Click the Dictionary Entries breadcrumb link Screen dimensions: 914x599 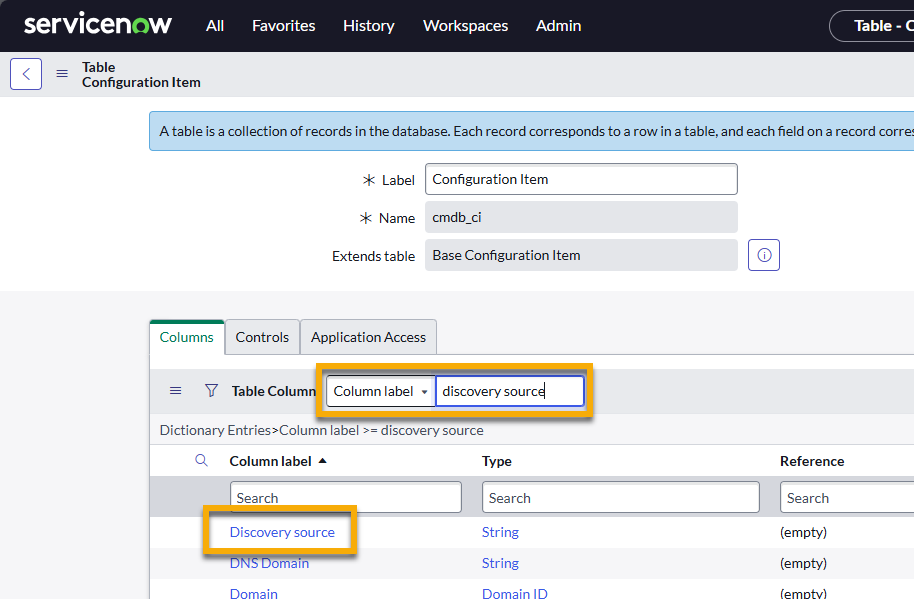(x=214, y=429)
